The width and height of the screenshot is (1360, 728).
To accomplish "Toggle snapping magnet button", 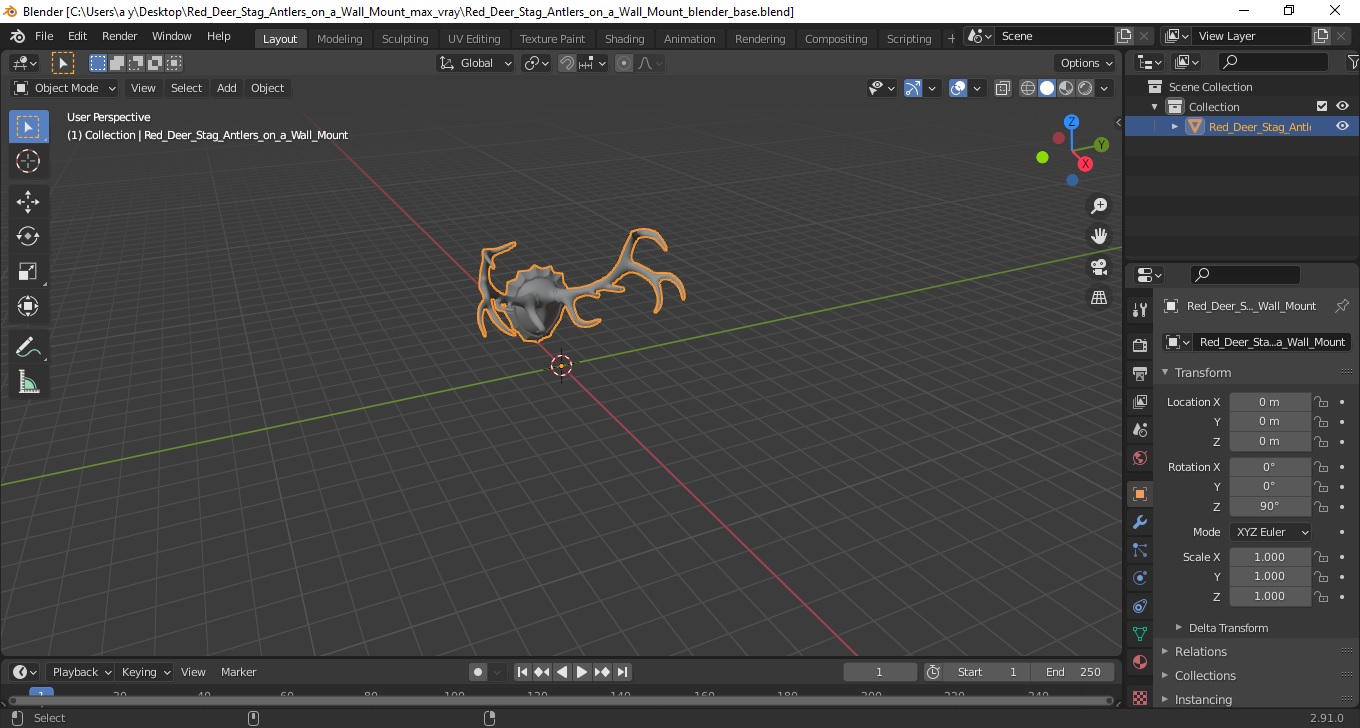I will tap(567, 63).
